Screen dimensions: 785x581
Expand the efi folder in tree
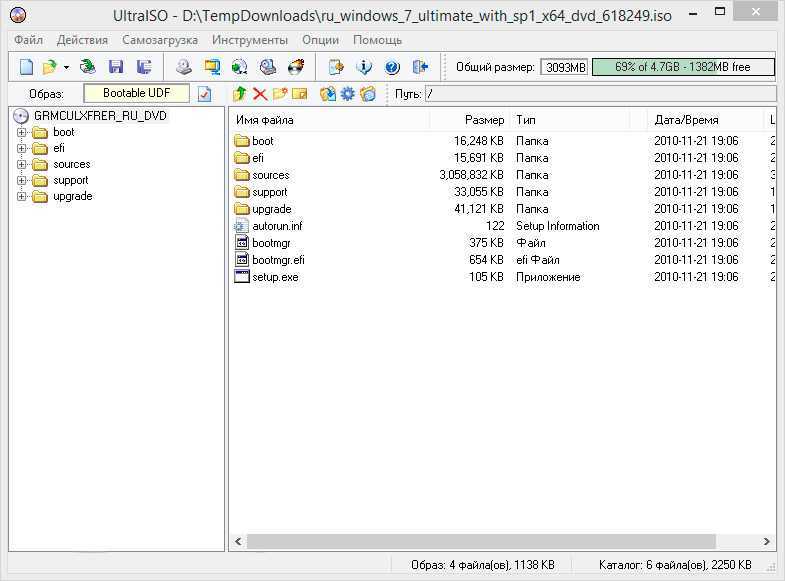click(22, 149)
